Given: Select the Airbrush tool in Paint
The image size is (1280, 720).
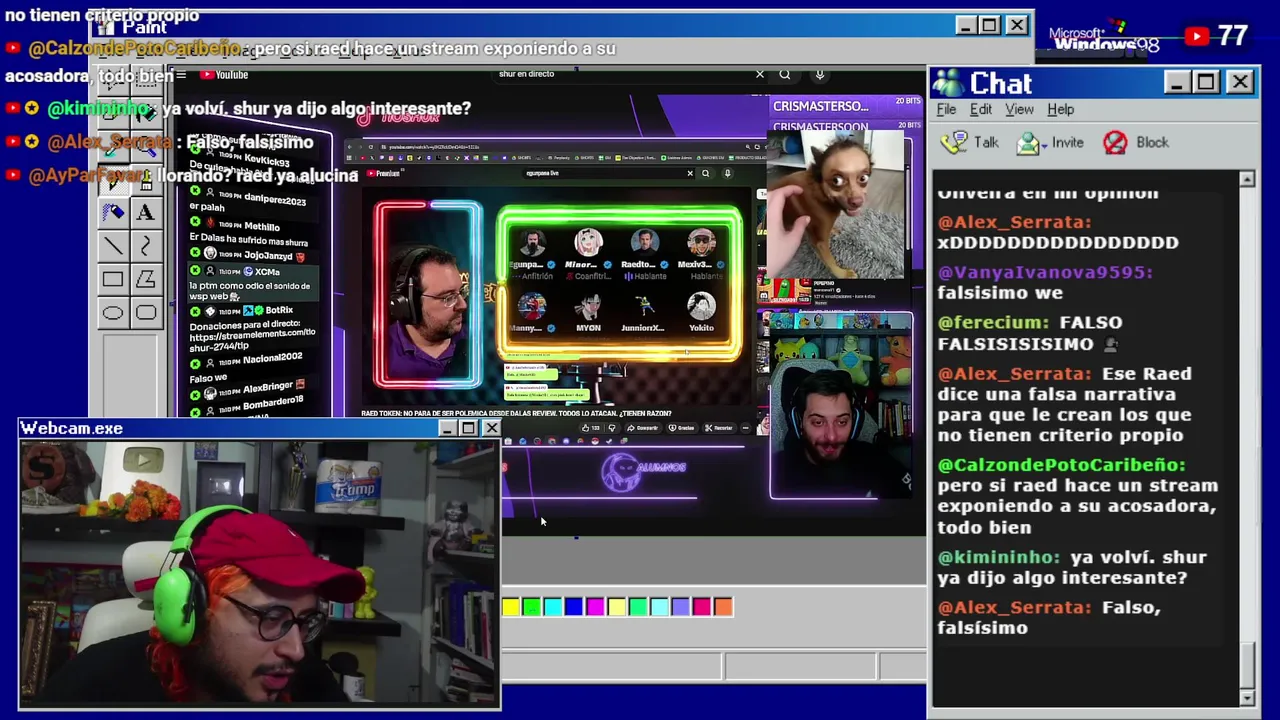Looking at the screenshot, I should pos(113,213).
